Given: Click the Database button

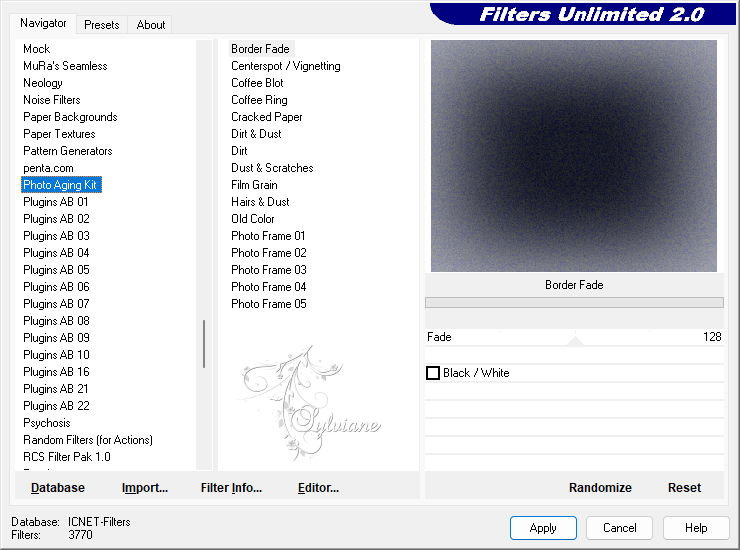Looking at the screenshot, I should [58, 488].
